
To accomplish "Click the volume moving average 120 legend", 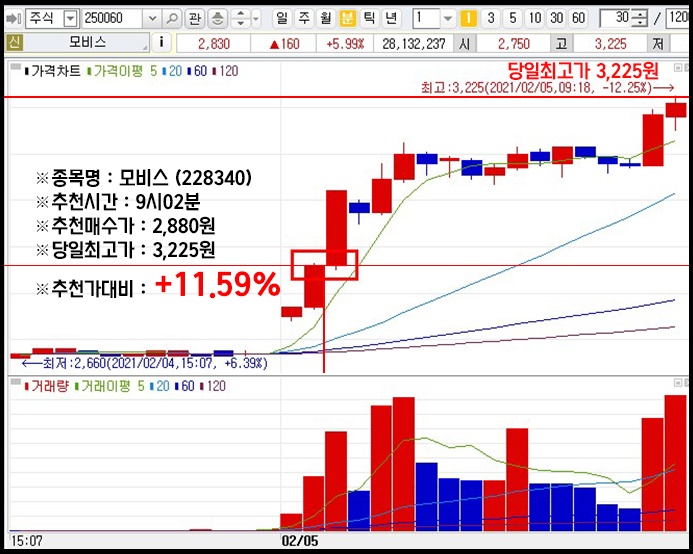I will coord(213,386).
